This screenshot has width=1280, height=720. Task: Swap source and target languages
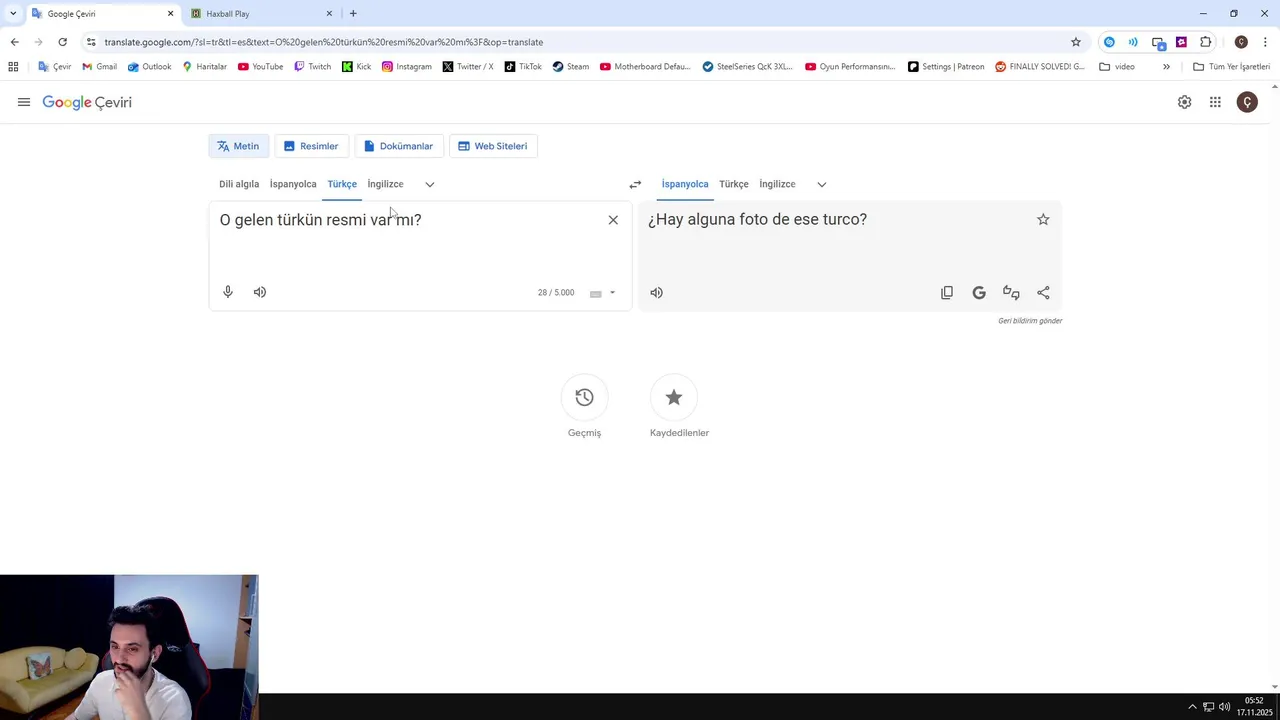pyautogui.click(x=635, y=184)
